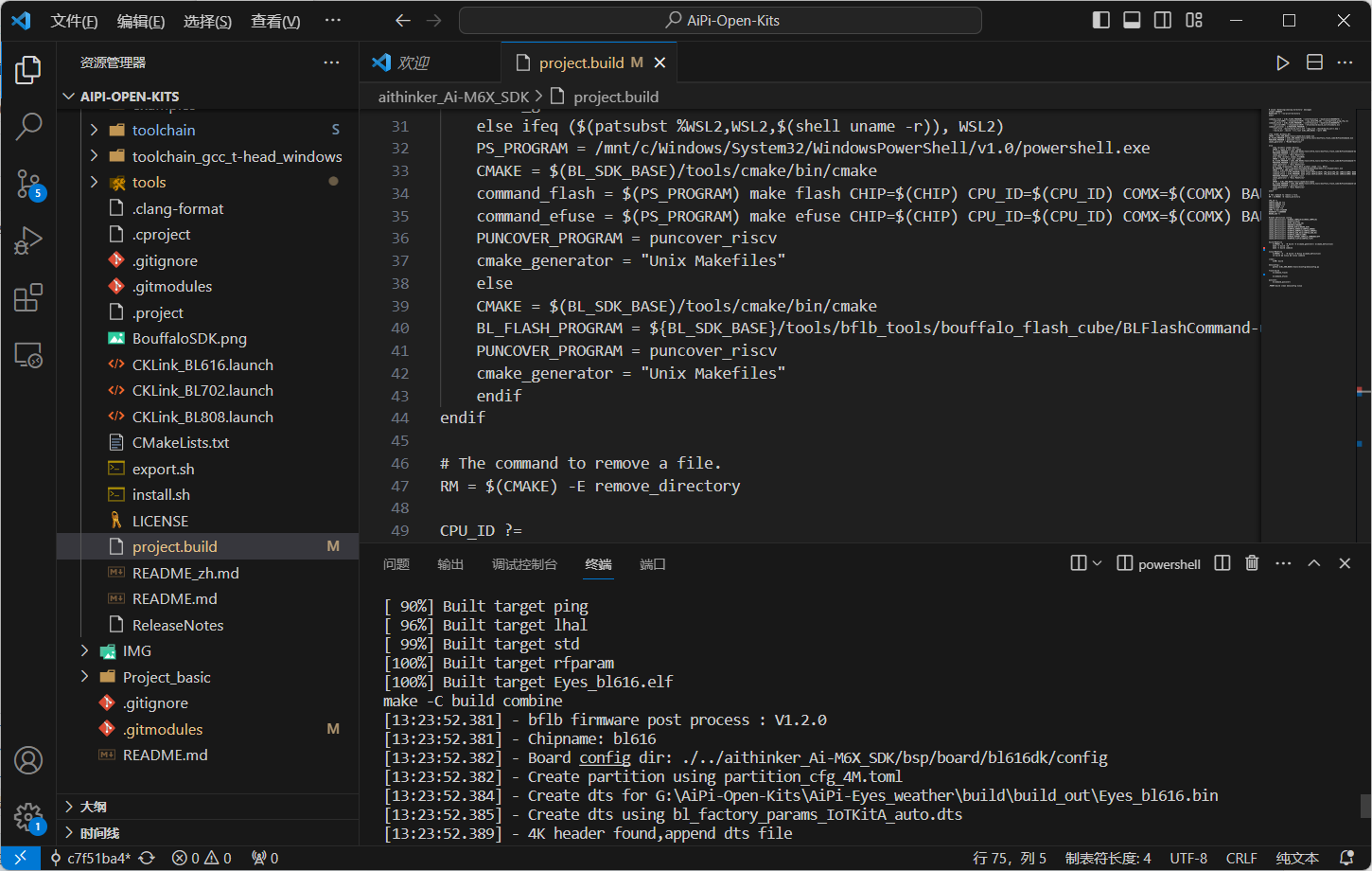
Task: Open the Remote Explorer view
Action: (x=28, y=355)
